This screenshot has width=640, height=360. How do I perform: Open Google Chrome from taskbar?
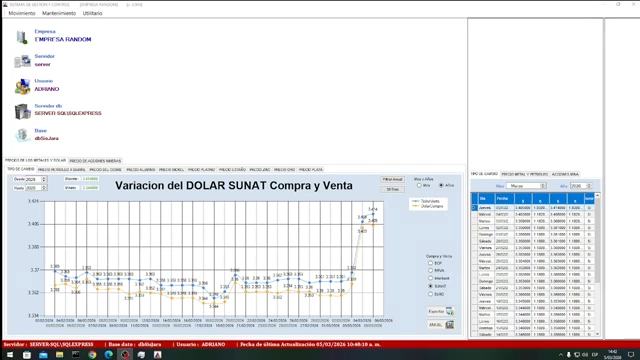pos(92,355)
